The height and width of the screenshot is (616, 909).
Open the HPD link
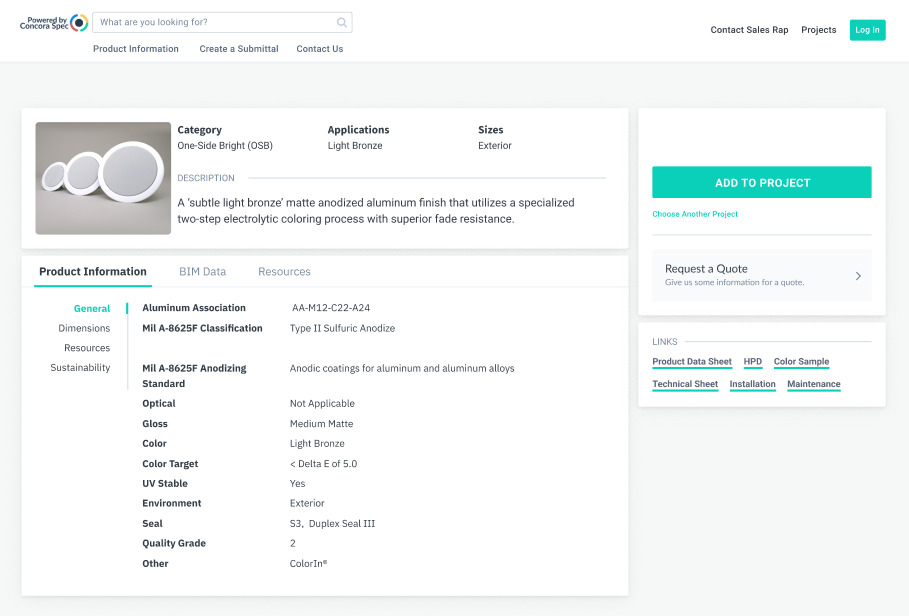pyautogui.click(x=752, y=362)
